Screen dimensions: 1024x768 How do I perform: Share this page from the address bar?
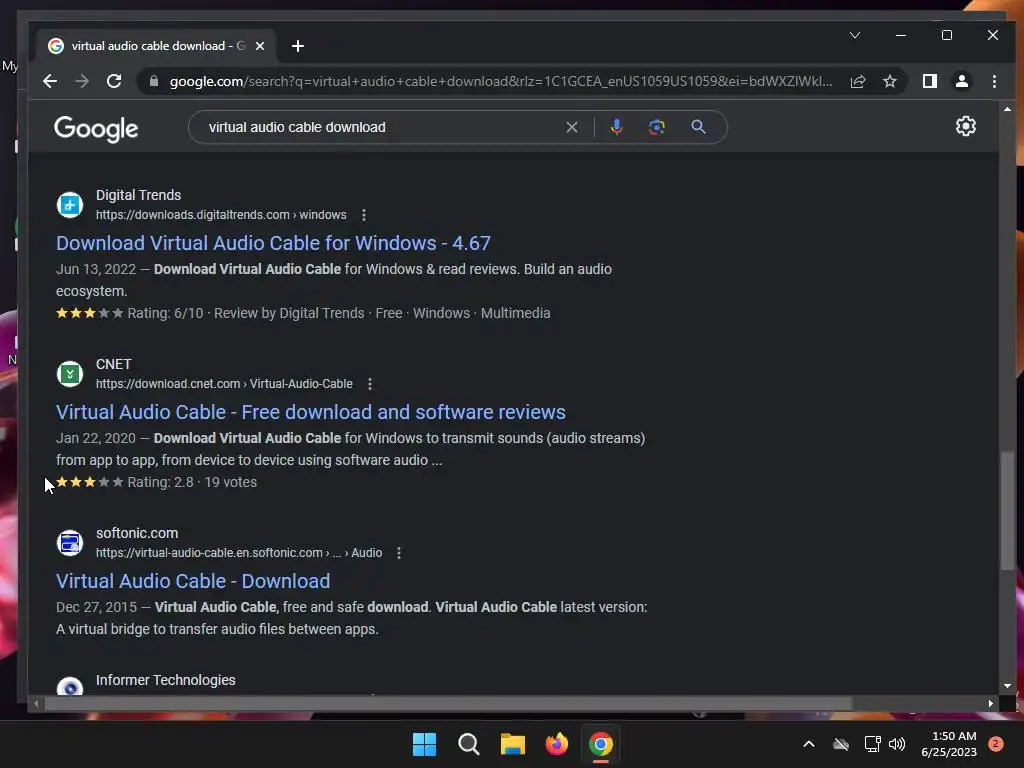[x=858, y=82]
